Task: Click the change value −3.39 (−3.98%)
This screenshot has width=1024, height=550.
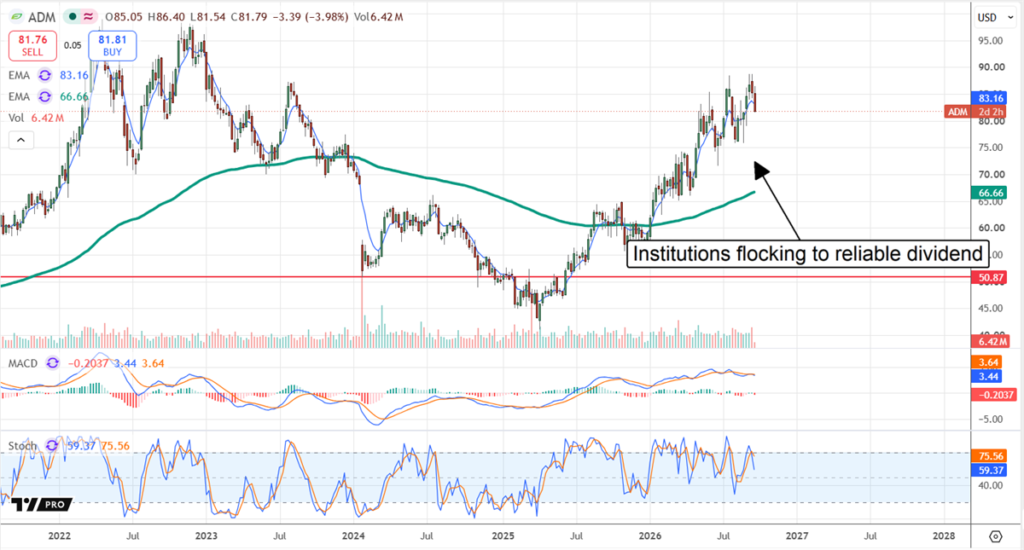Action: [x=310, y=17]
